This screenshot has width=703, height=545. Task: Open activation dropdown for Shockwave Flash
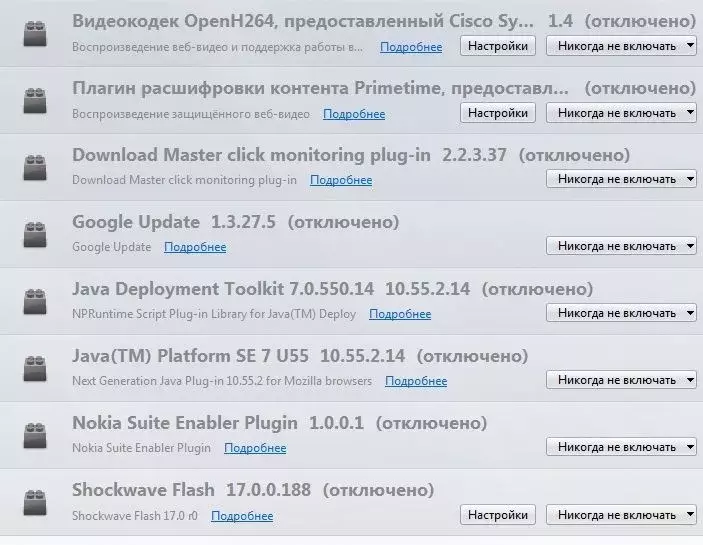point(621,515)
